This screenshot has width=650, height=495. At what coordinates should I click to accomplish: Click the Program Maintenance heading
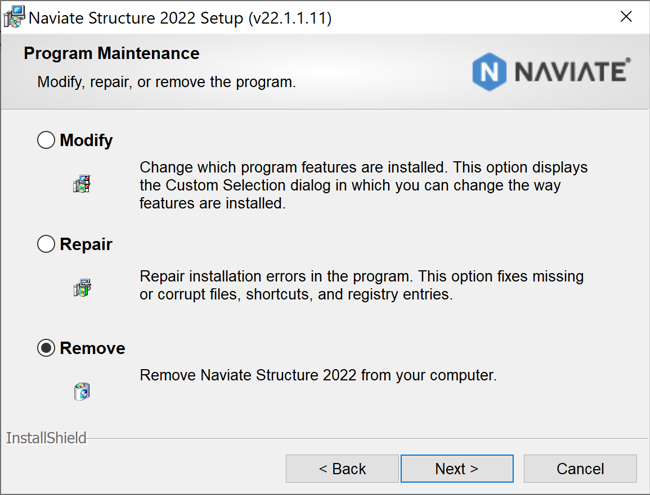click(x=111, y=53)
